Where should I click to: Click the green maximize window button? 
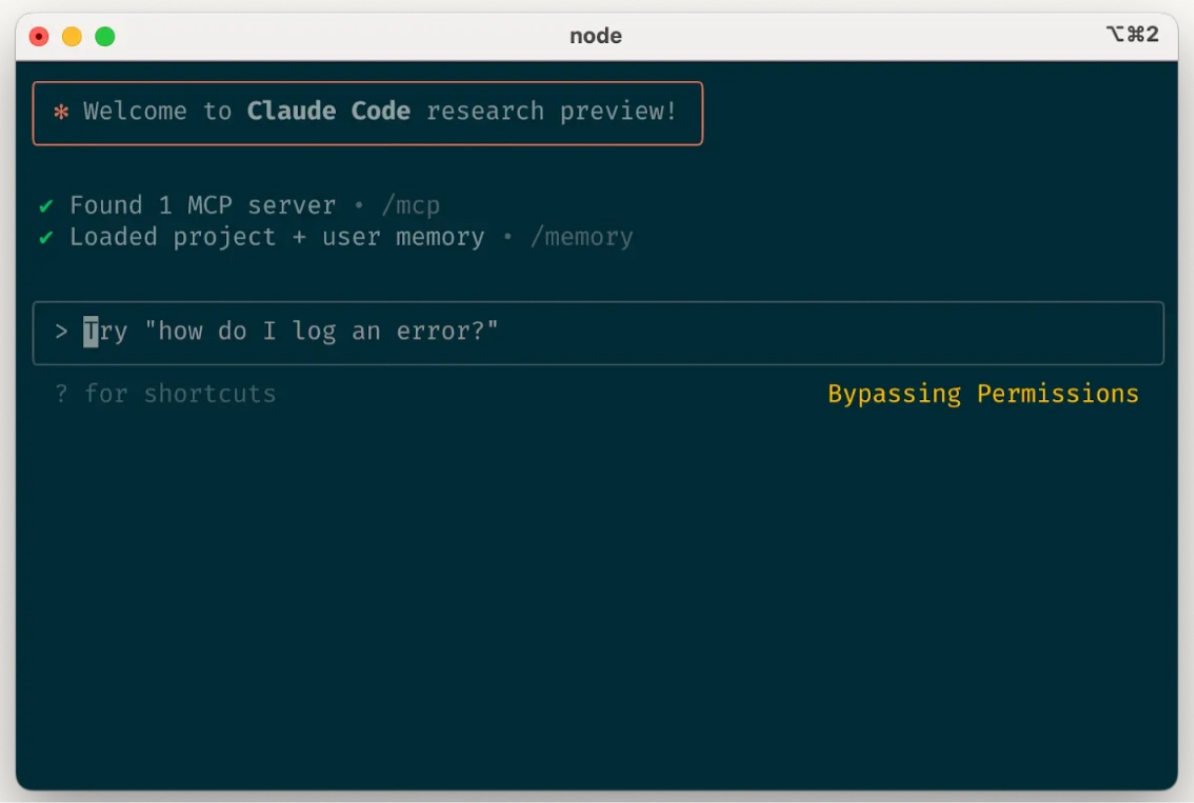105,36
